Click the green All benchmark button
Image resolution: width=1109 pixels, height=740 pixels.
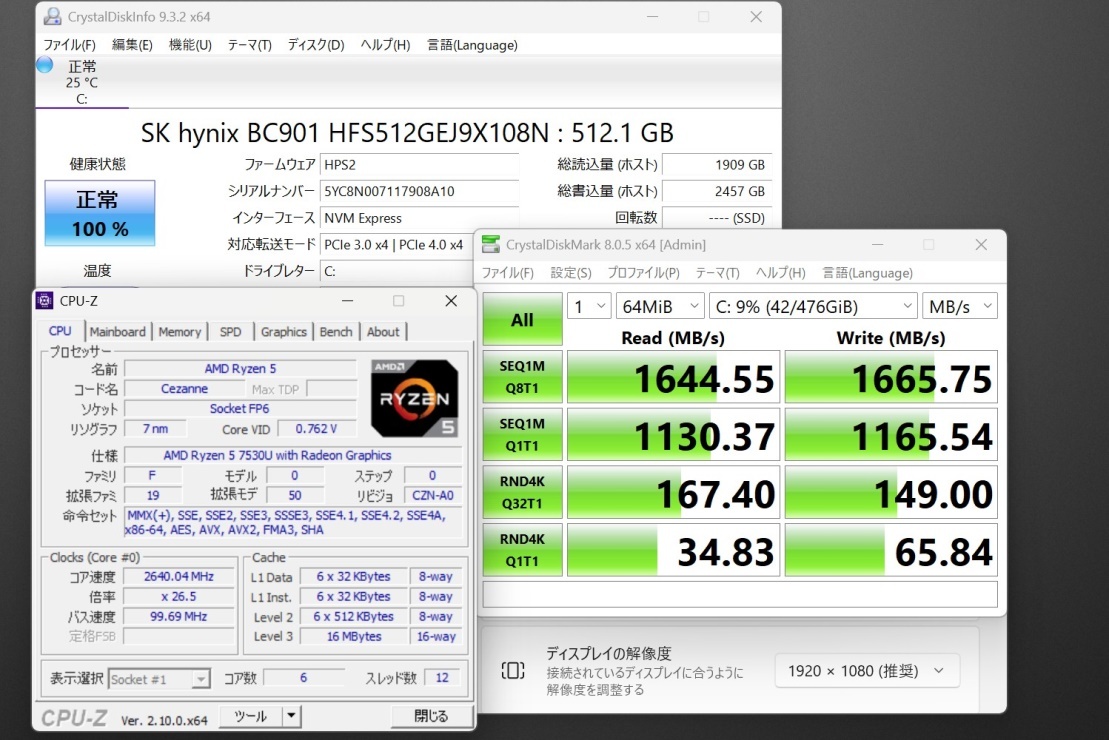(522, 319)
